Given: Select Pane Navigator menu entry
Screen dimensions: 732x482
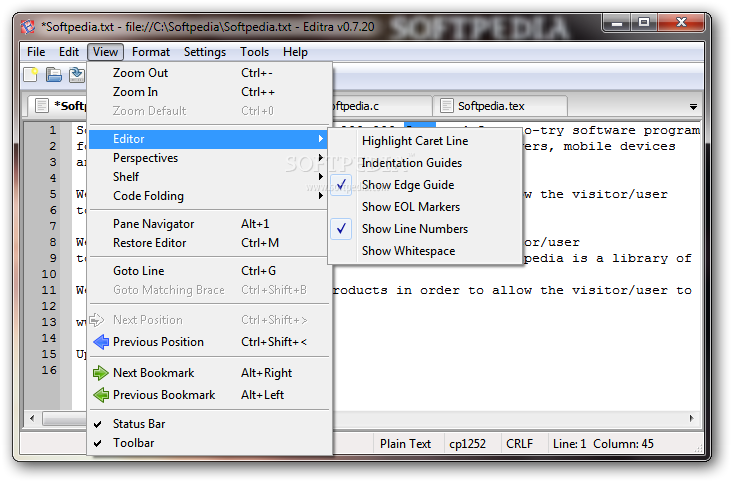Looking at the screenshot, I should coord(209,224).
